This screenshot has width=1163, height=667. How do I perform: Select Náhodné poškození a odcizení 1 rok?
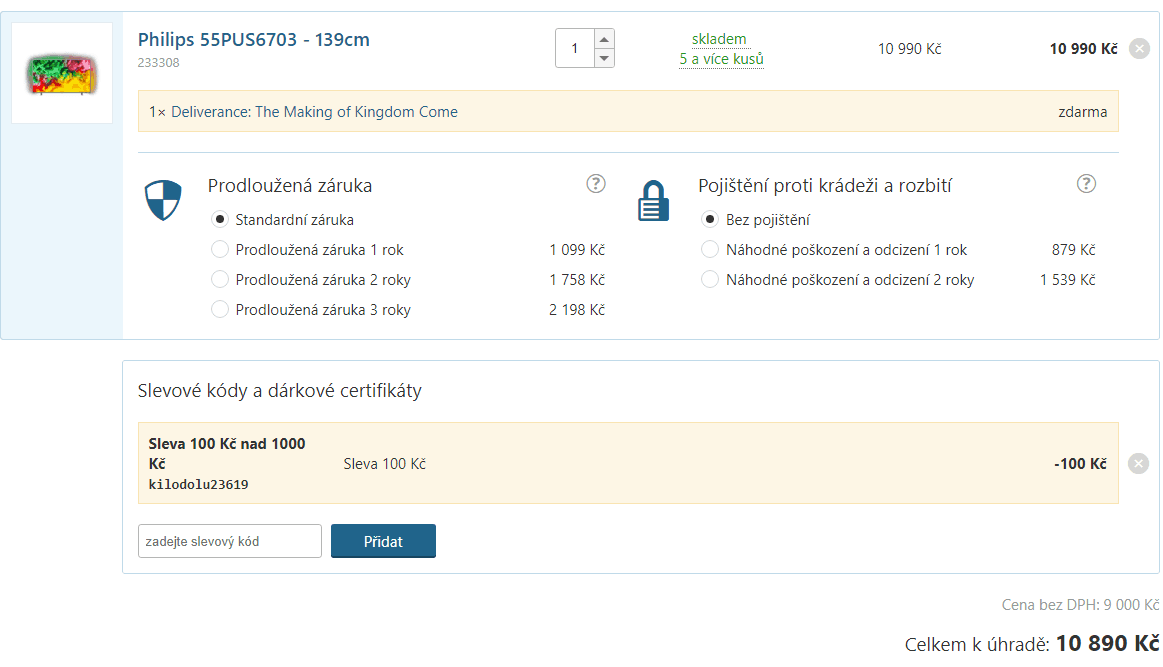point(710,249)
